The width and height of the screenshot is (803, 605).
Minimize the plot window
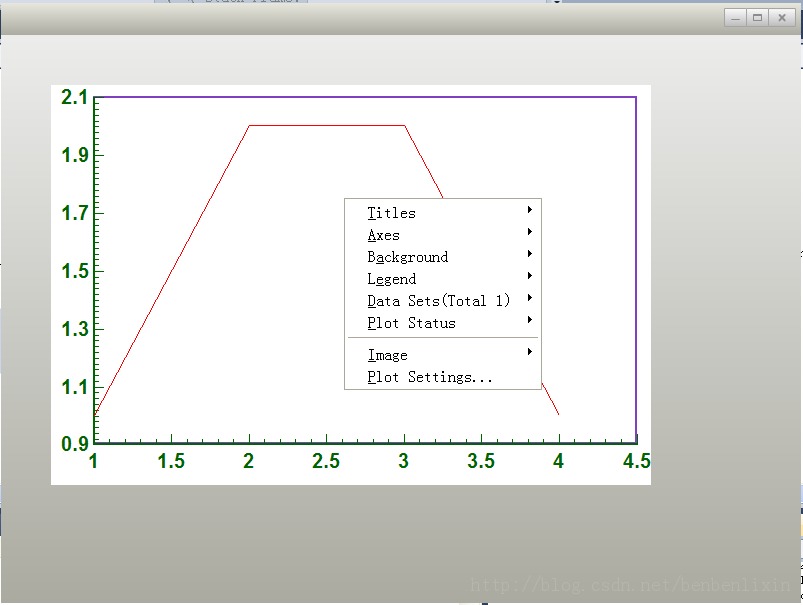click(735, 18)
